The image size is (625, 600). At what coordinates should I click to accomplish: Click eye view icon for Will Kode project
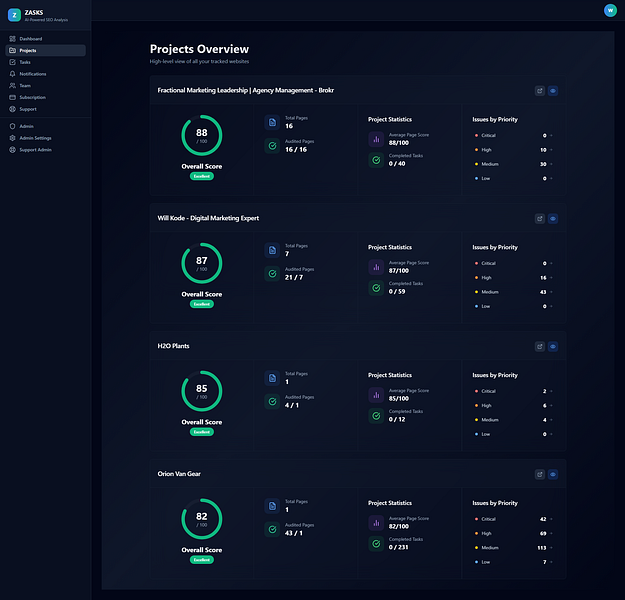point(553,218)
